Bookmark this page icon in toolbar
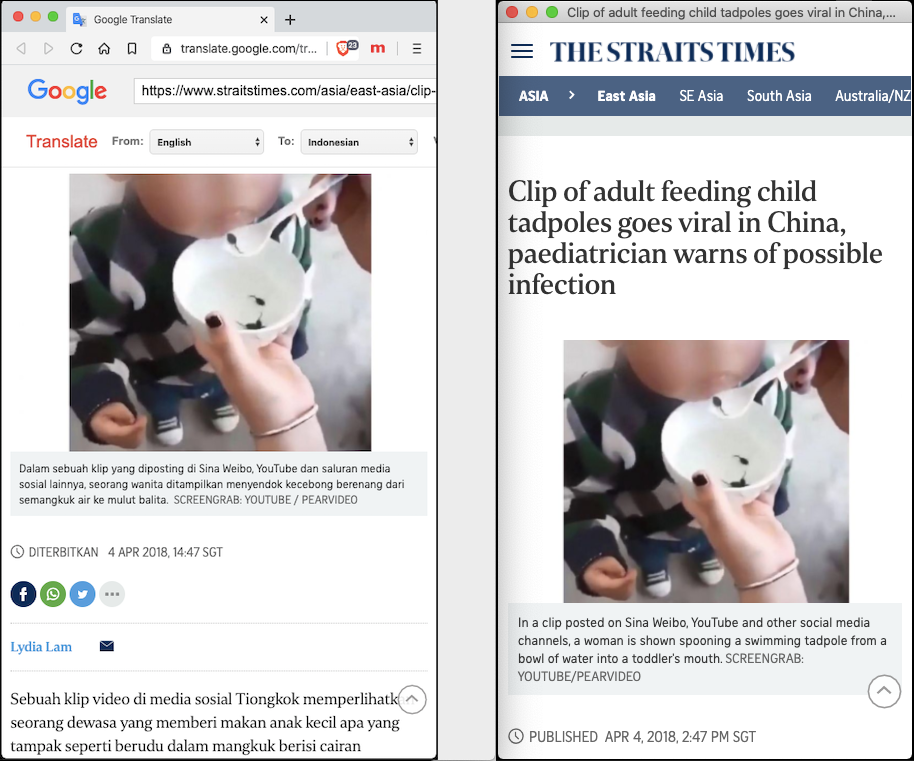This screenshot has width=914, height=761. click(x=132, y=48)
